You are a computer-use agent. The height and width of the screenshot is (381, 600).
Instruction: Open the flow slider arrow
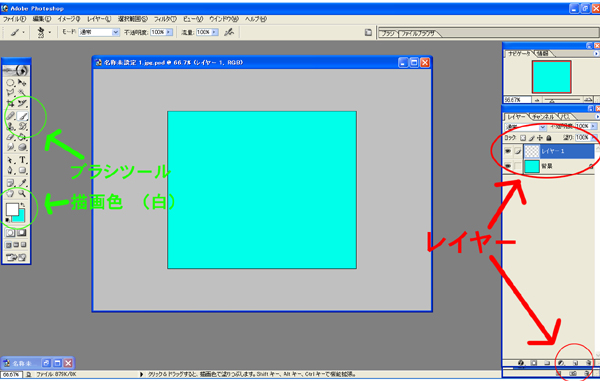pos(215,33)
